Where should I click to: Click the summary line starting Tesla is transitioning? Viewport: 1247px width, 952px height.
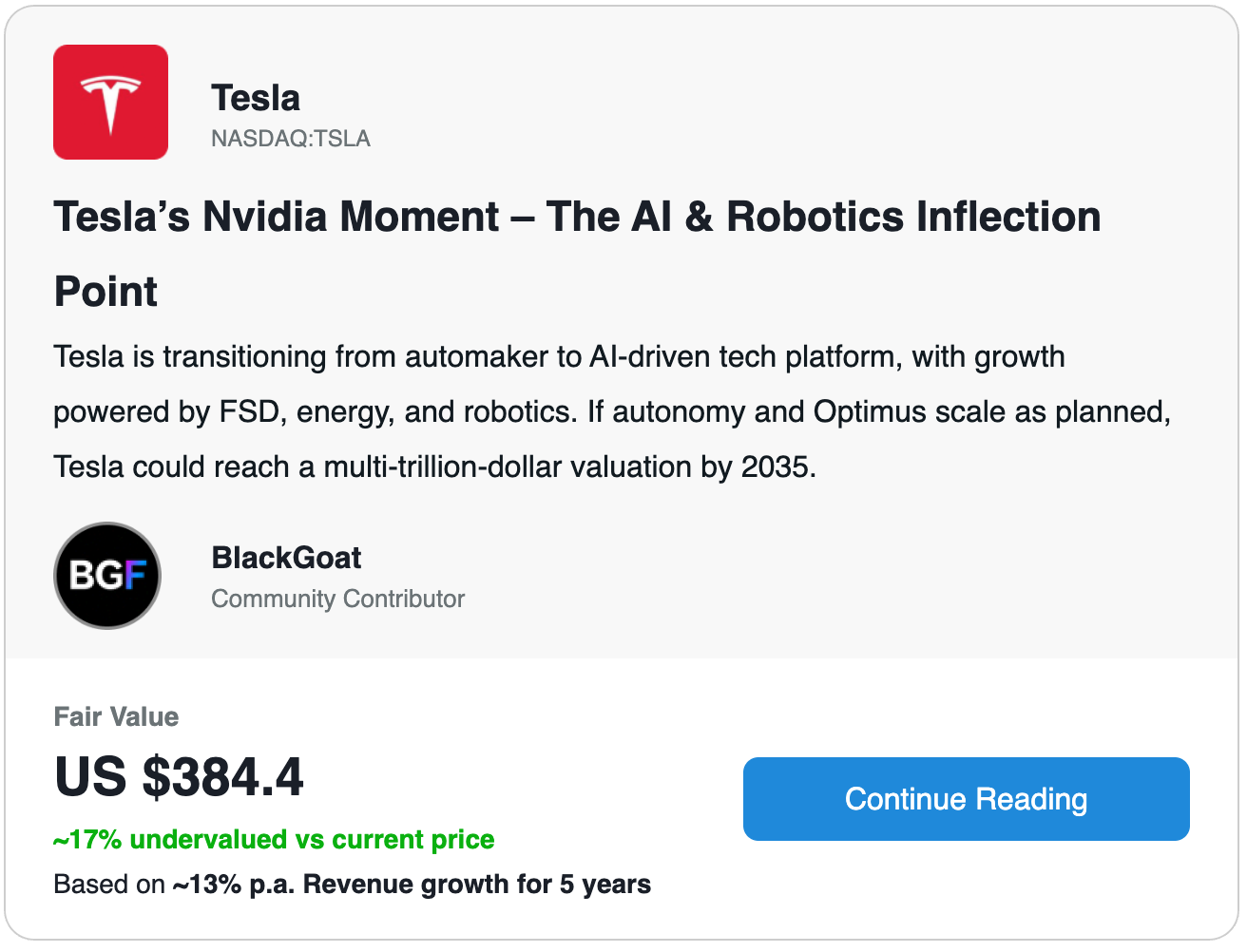coord(559,357)
